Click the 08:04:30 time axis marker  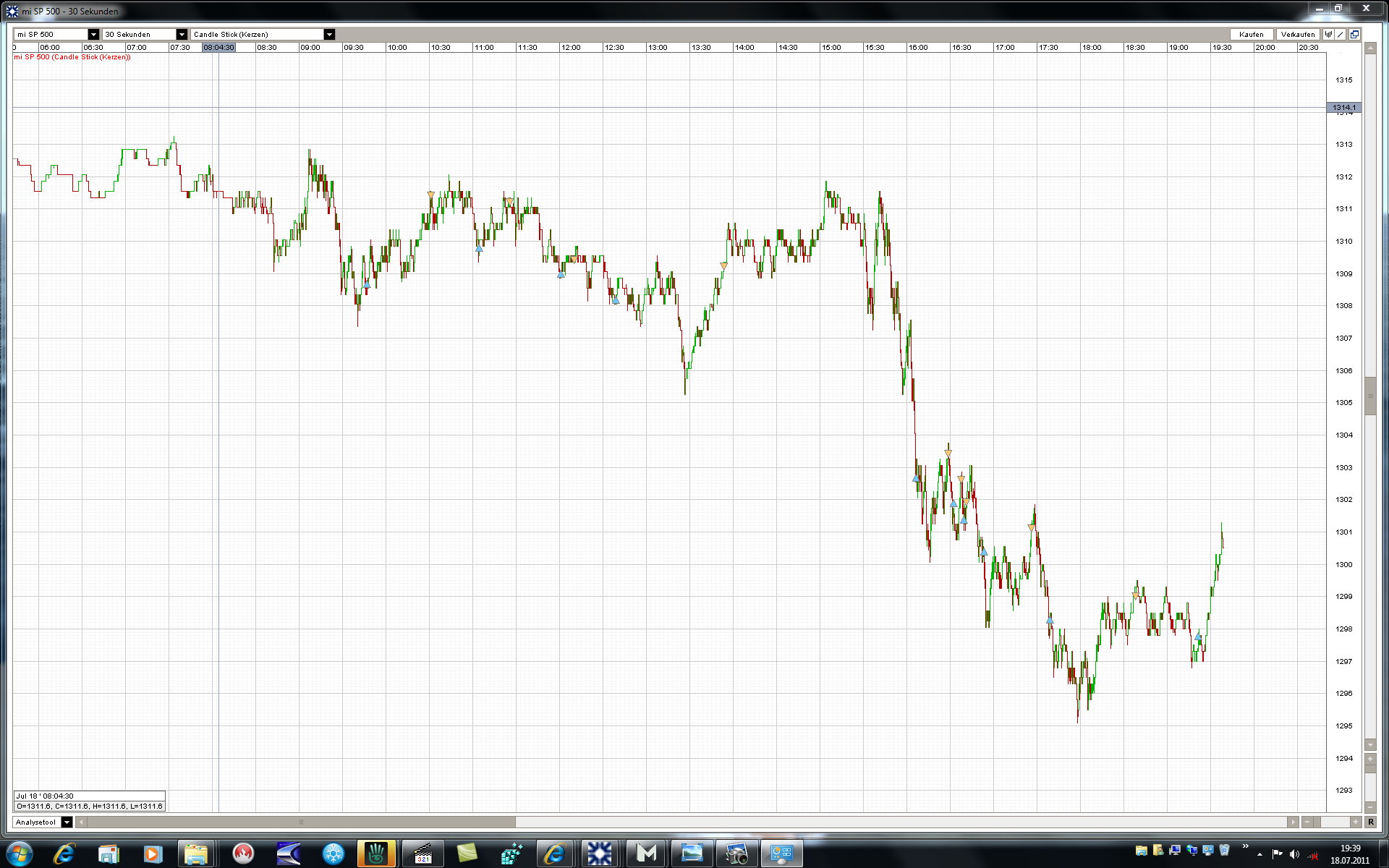(x=219, y=47)
